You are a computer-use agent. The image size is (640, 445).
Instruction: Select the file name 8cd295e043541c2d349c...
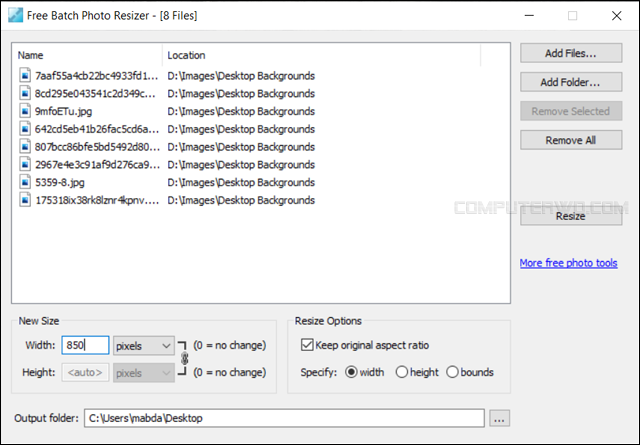[95, 93]
